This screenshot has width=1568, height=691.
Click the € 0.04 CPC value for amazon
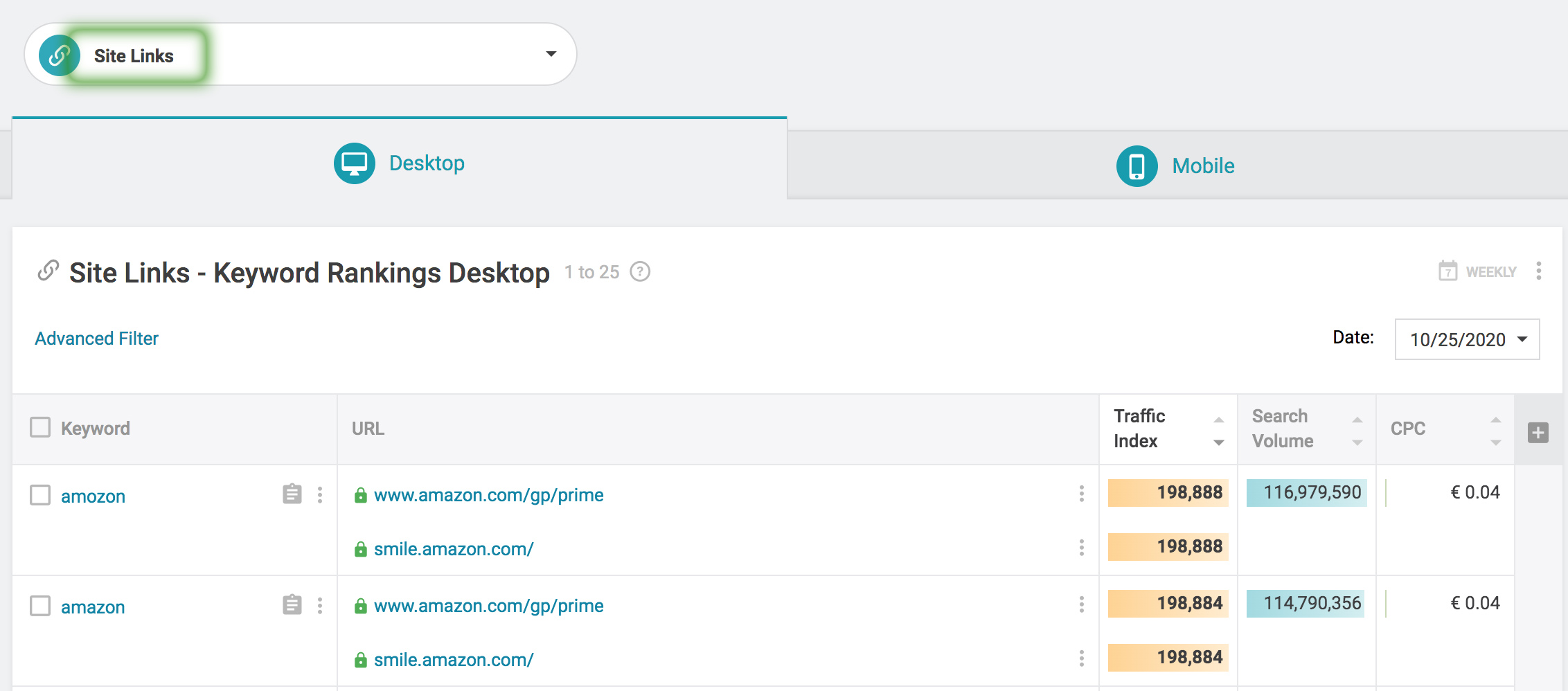(x=1475, y=603)
